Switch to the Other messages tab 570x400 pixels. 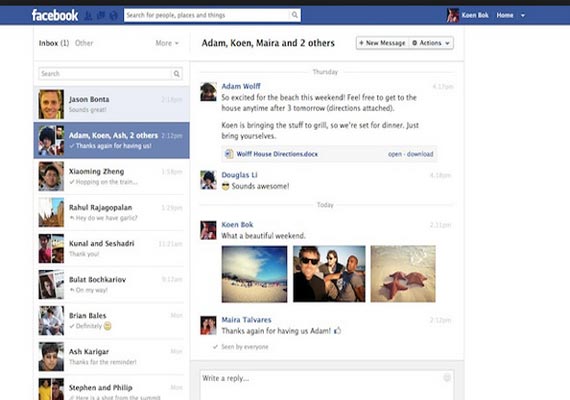84,43
